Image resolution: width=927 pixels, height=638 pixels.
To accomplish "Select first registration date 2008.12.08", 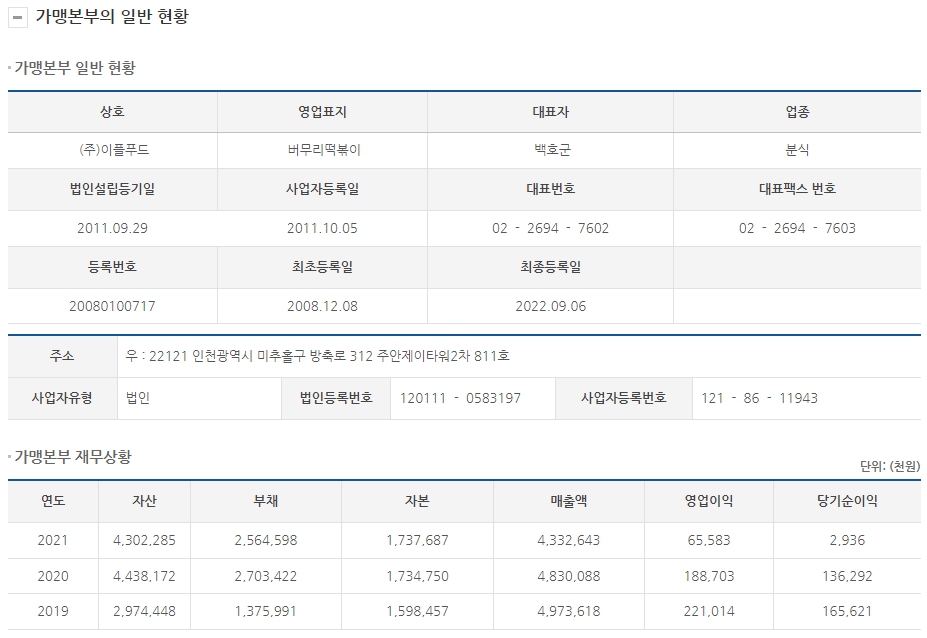I will [x=322, y=306].
